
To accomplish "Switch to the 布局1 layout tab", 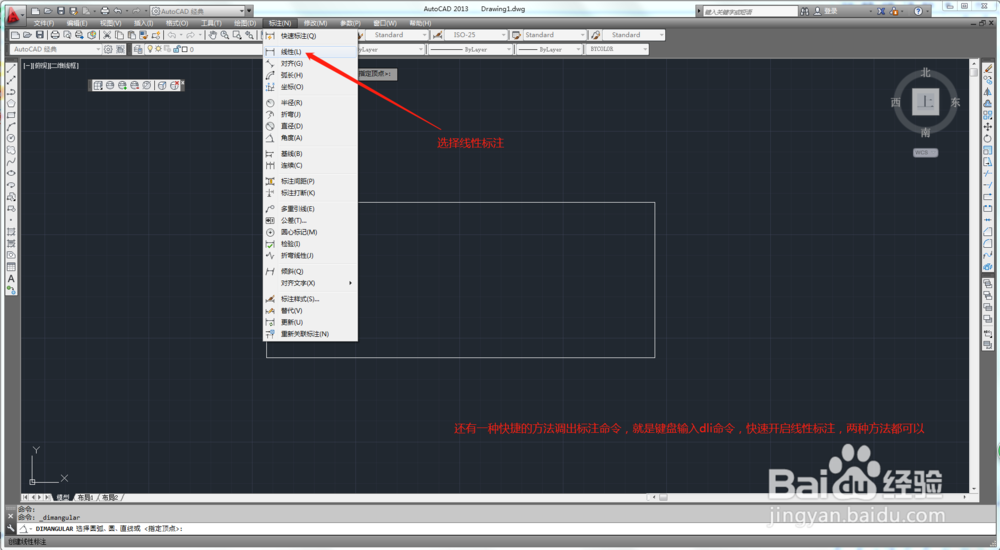I will pyautogui.click(x=85, y=498).
